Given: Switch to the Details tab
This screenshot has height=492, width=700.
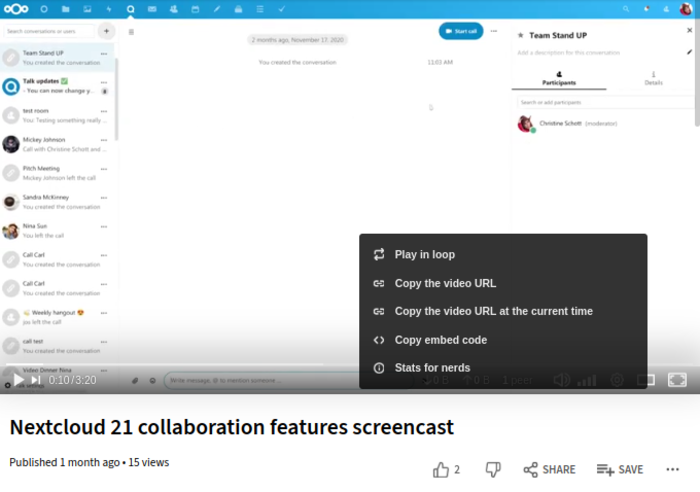Looking at the screenshot, I should tap(653, 79).
